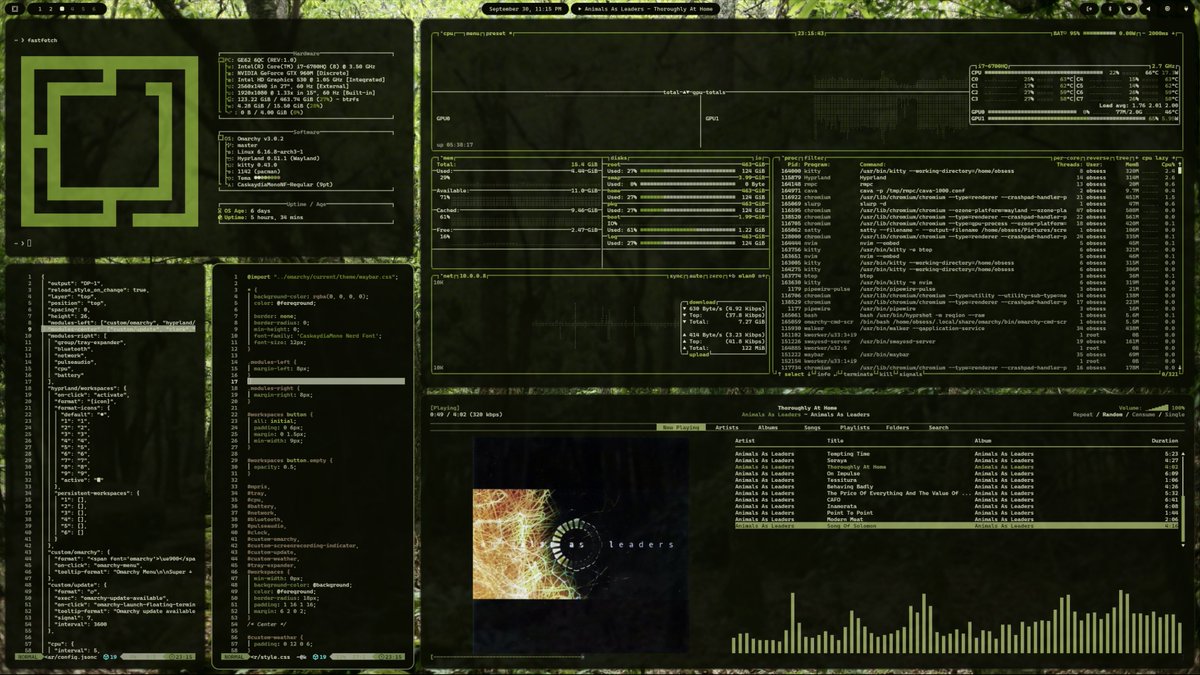Adjust the rmpc volume bar indicator
1200x675 pixels.
[1156, 407]
